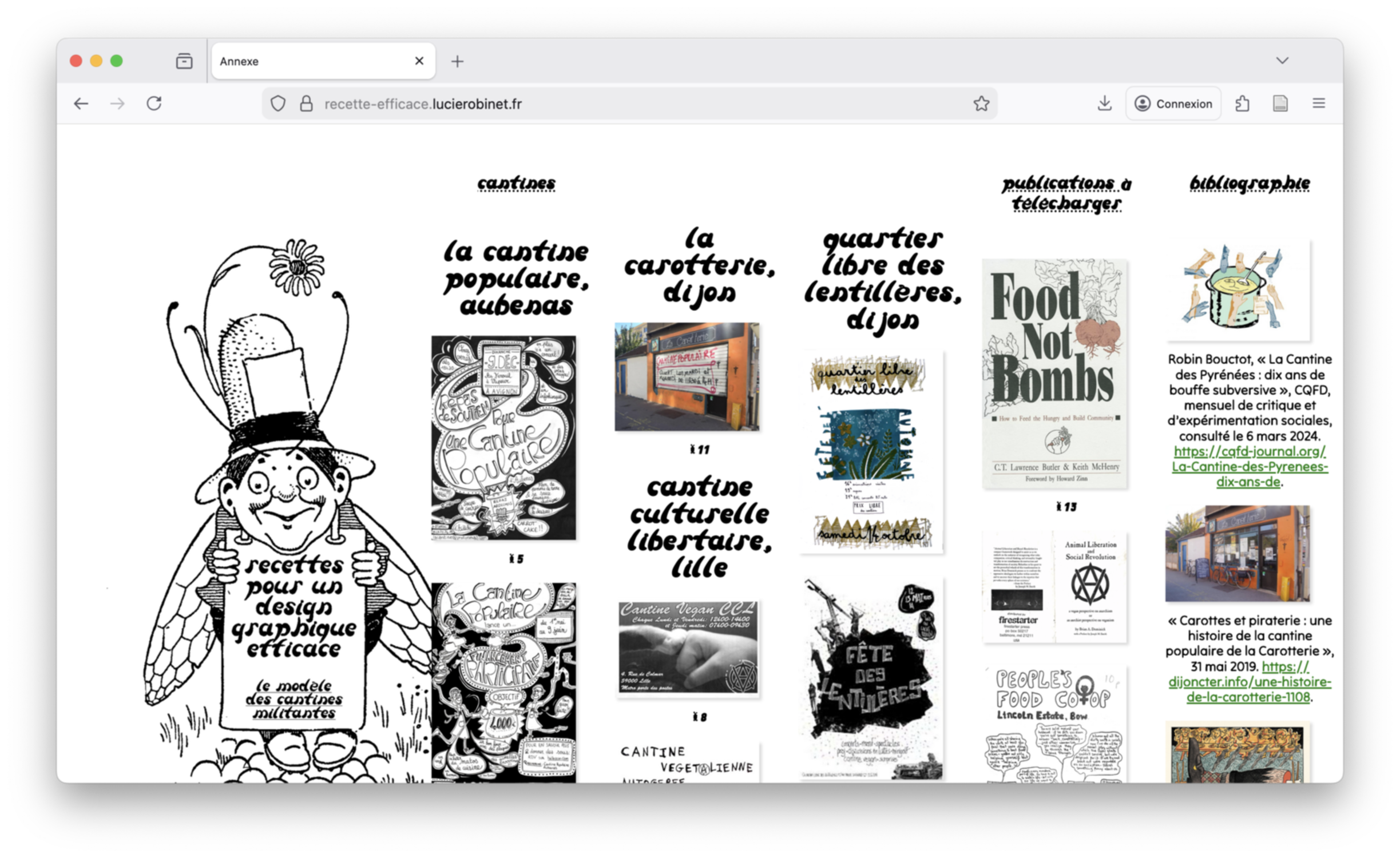This screenshot has width=1400, height=858.
Task: Open the Firefox hamburger menu
Action: tap(1319, 104)
